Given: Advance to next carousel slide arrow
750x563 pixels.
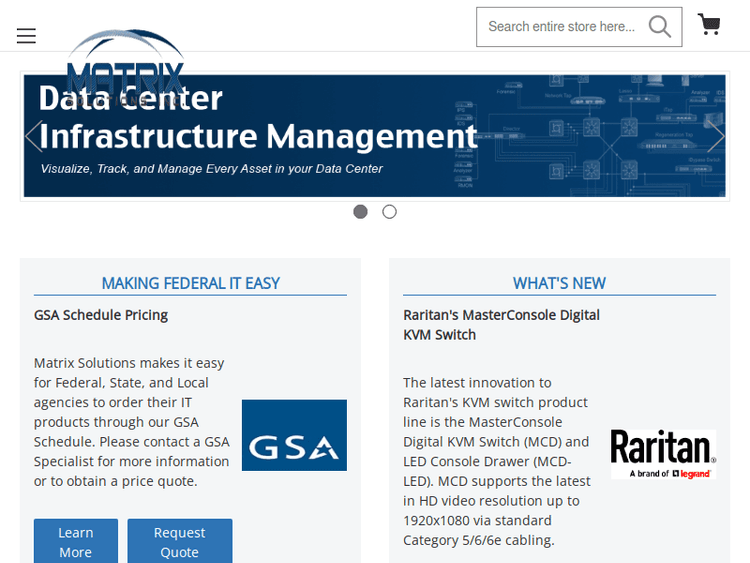Looking at the screenshot, I should [714, 136].
